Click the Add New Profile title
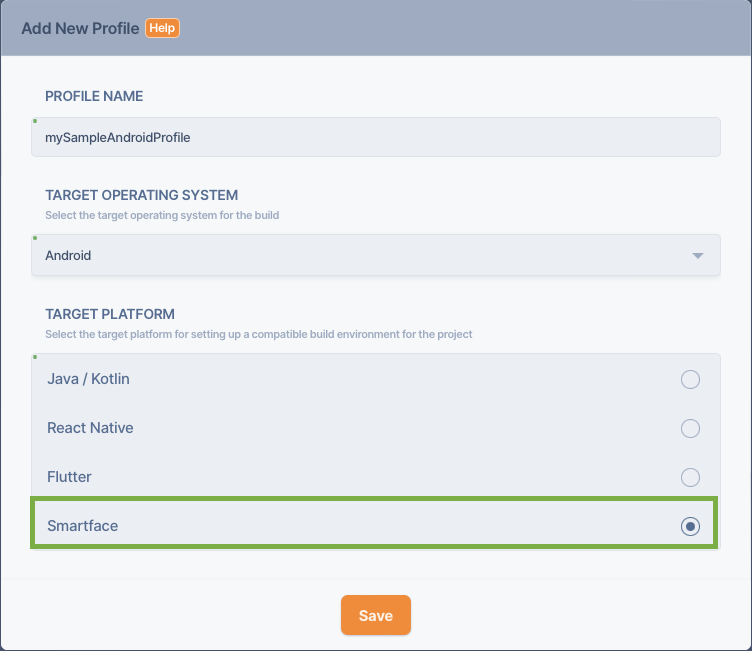752x651 pixels. [80, 28]
